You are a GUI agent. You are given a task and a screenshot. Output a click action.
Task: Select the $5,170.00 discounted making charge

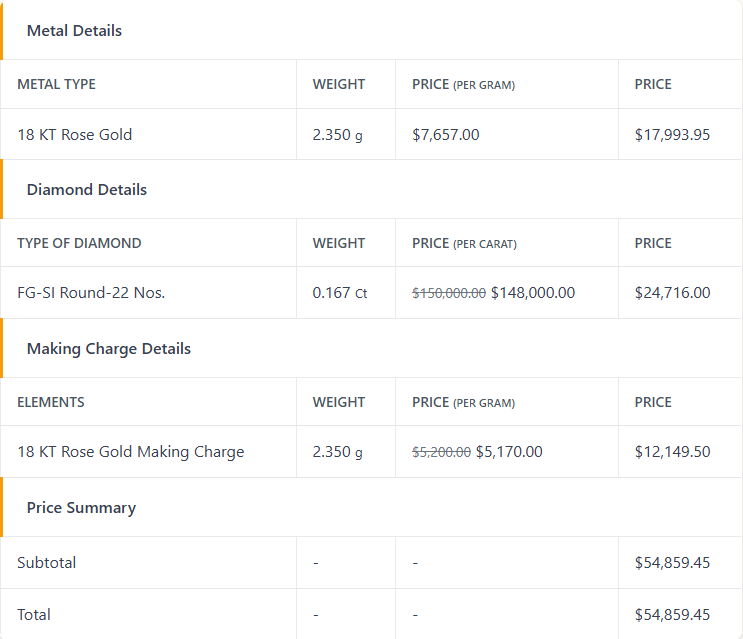(509, 452)
